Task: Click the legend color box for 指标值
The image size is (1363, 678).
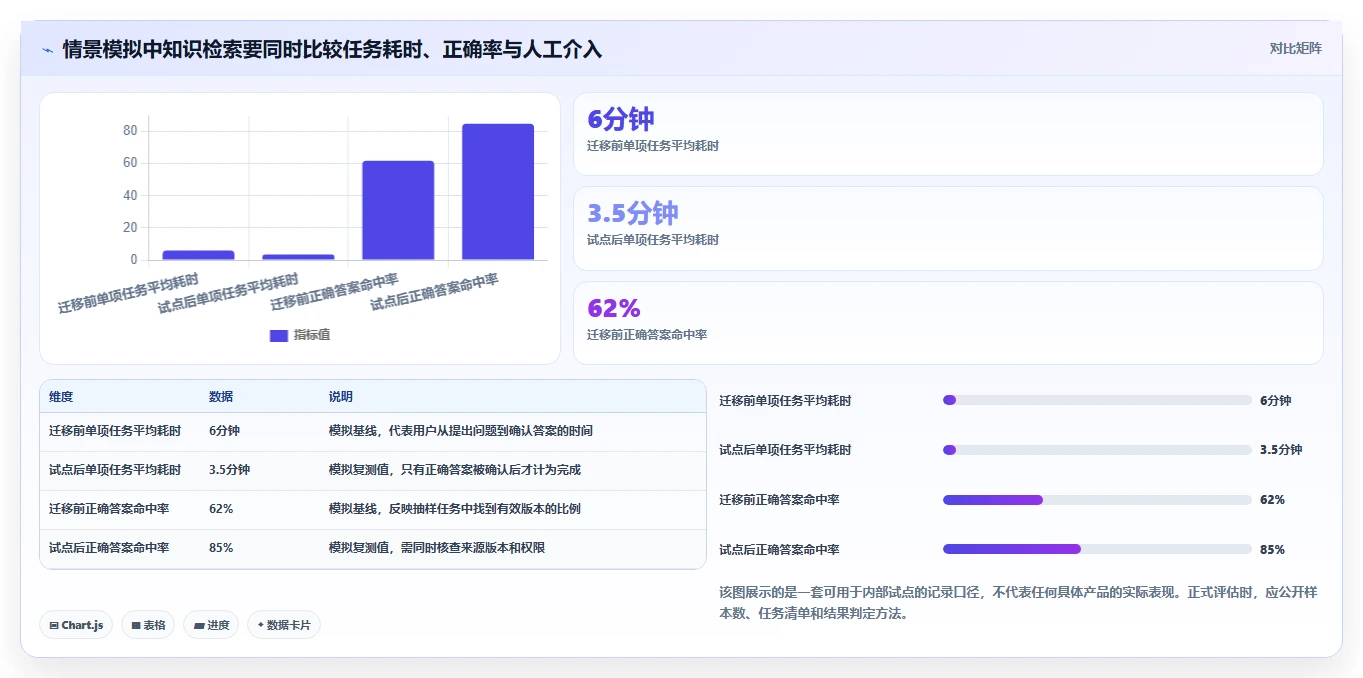Action: [279, 335]
